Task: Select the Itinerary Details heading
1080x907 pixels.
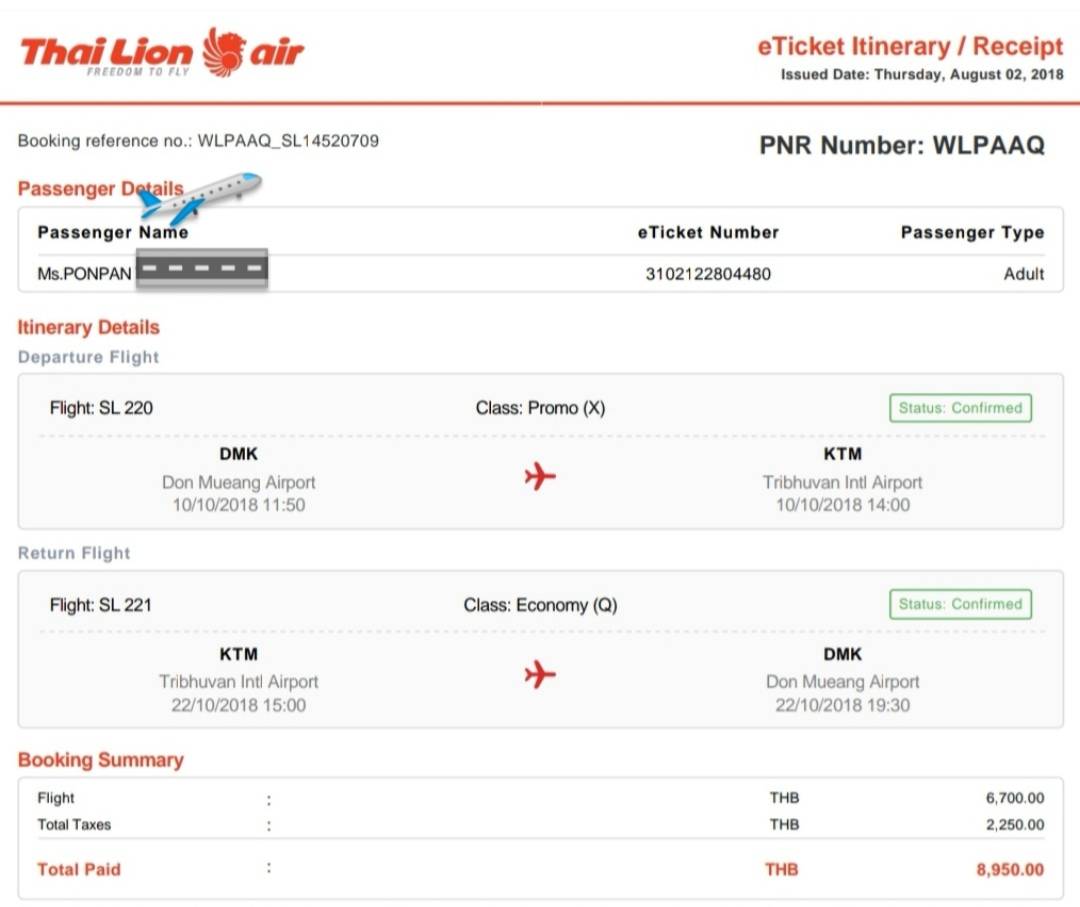Action: pos(88,327)
